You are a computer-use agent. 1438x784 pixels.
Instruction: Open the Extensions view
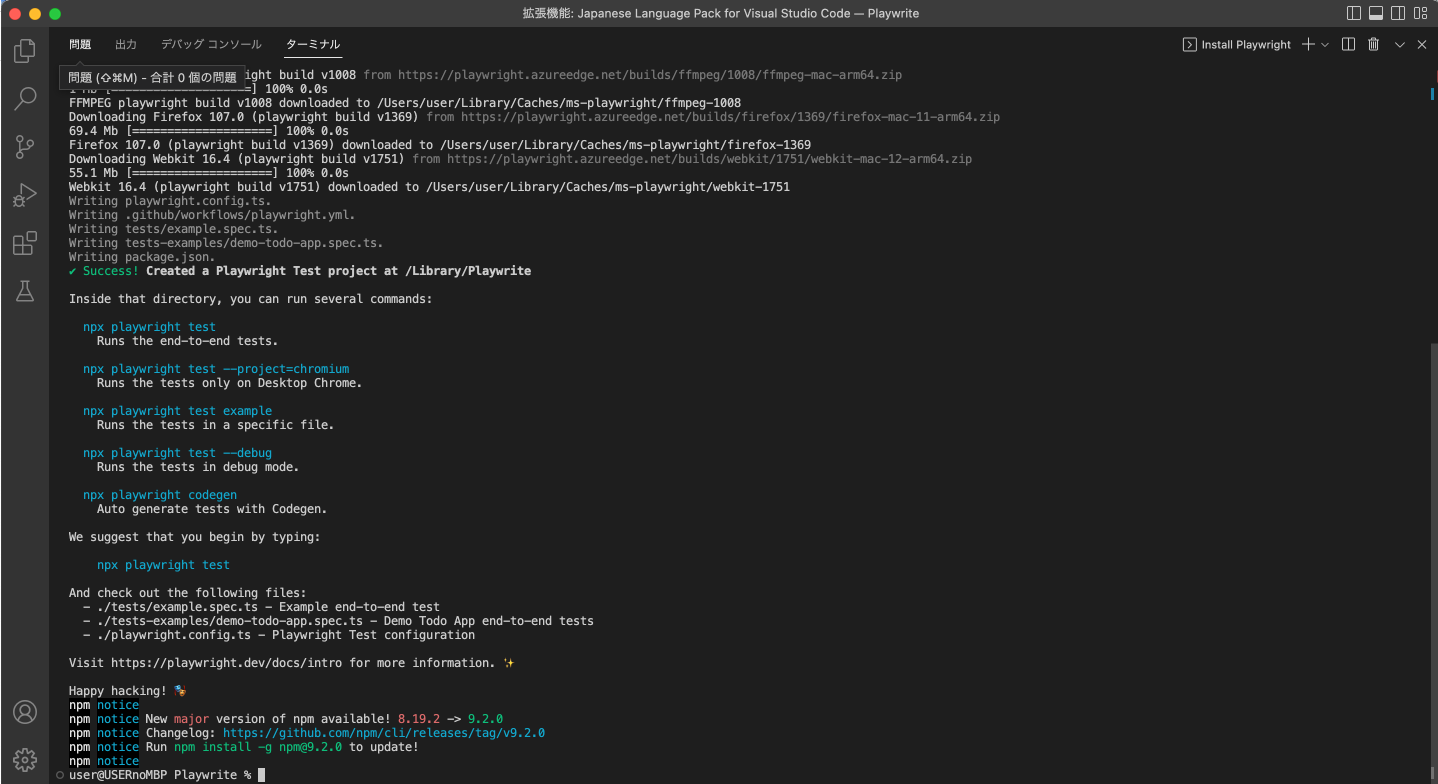(25, 243)
